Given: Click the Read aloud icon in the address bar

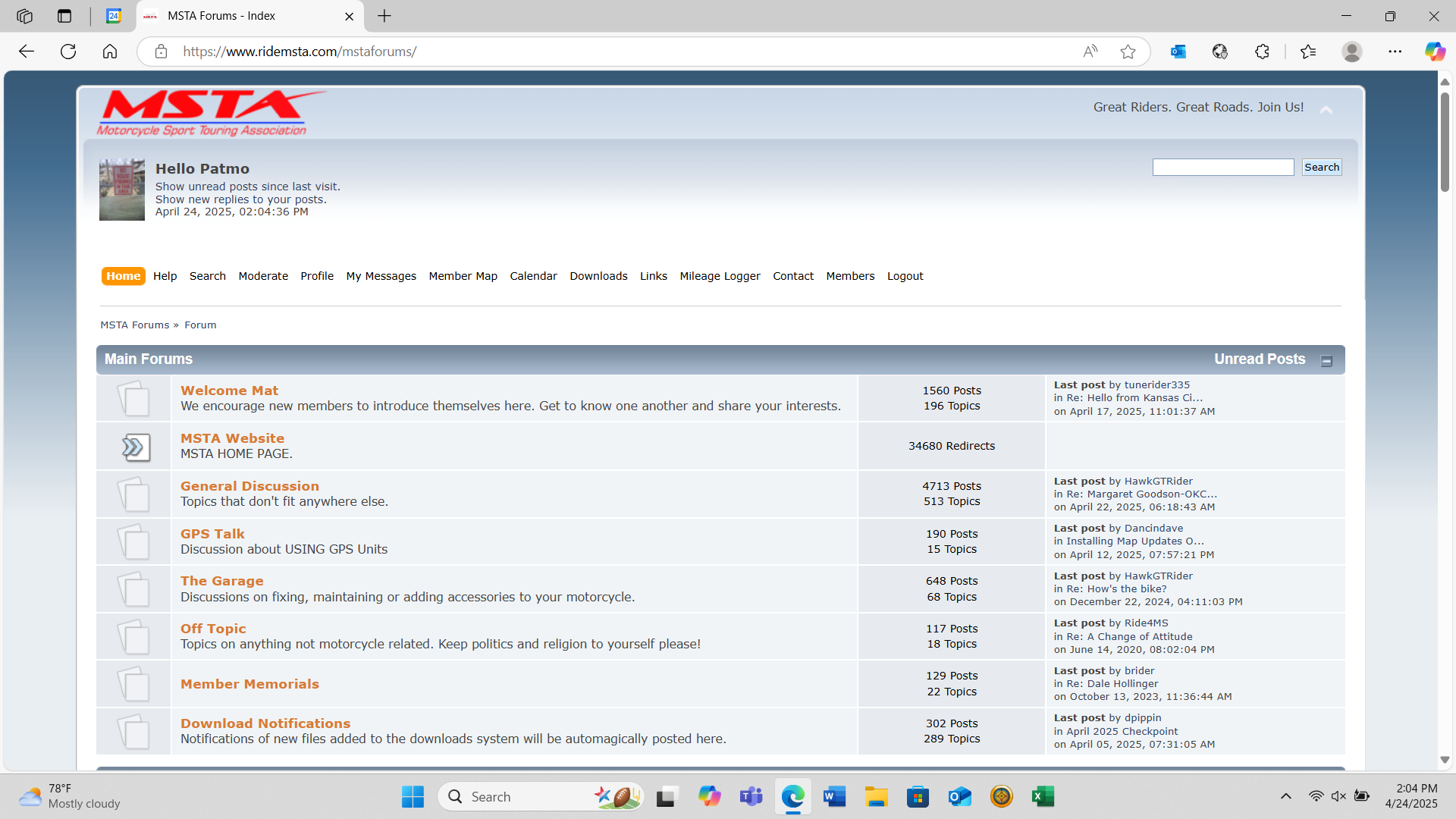Looking at the screenshot, I should [1090, 52].
